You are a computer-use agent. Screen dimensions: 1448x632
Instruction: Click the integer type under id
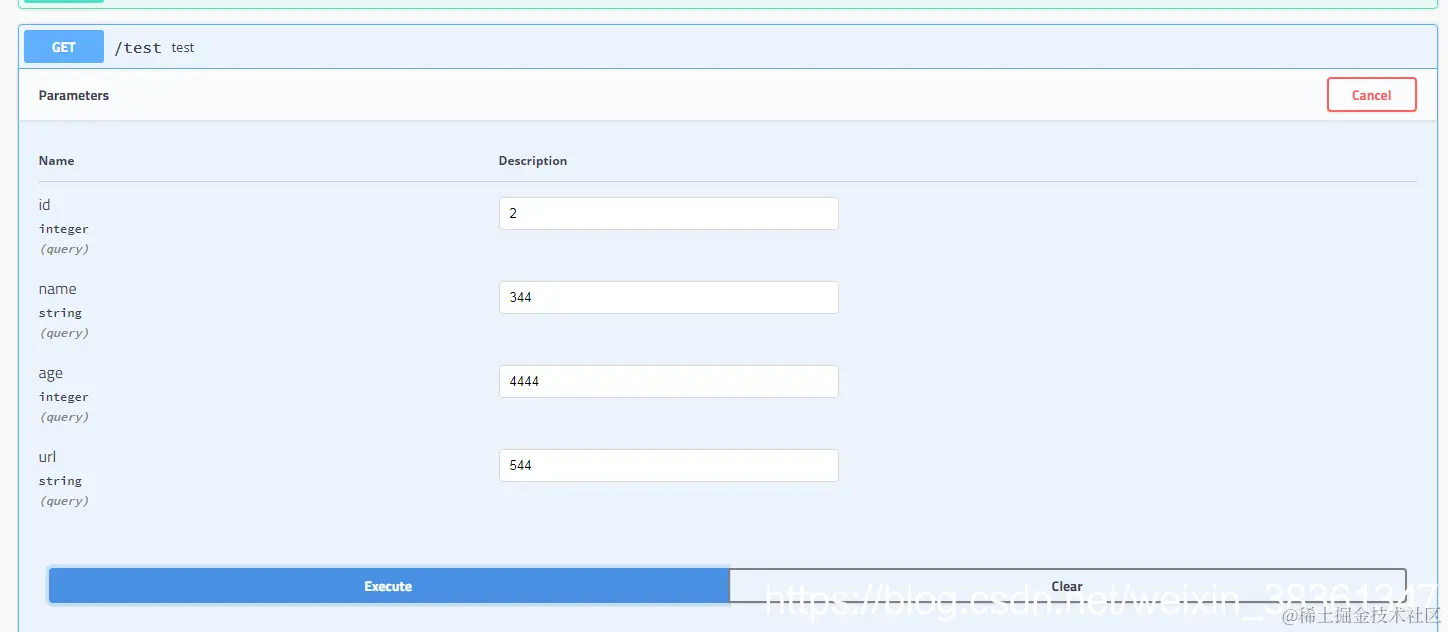click(64, 229)
